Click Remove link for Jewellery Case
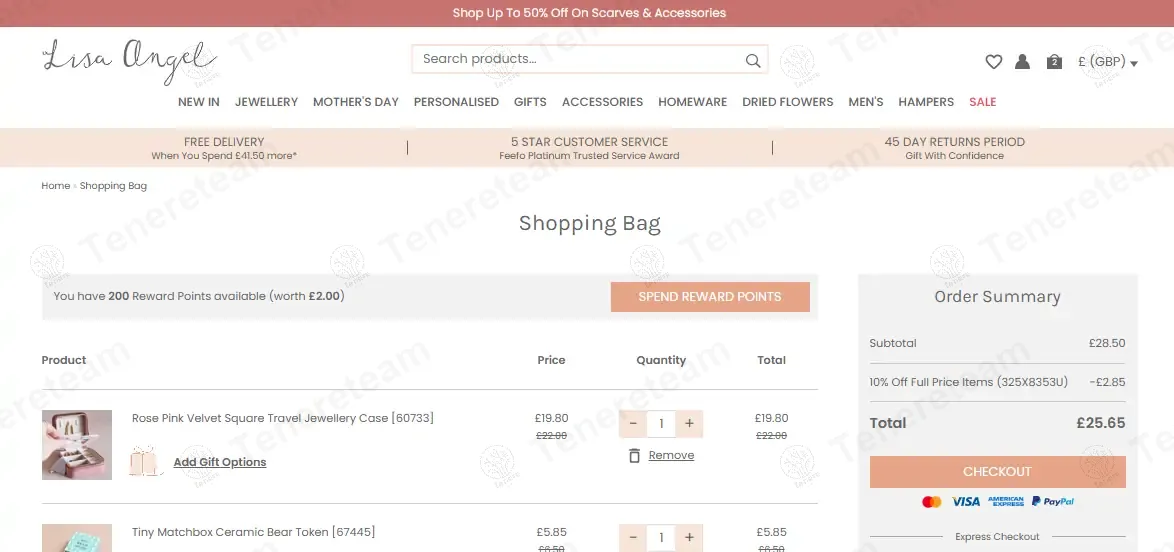The height and width of the screenshot is (552, 1174). 671,455
